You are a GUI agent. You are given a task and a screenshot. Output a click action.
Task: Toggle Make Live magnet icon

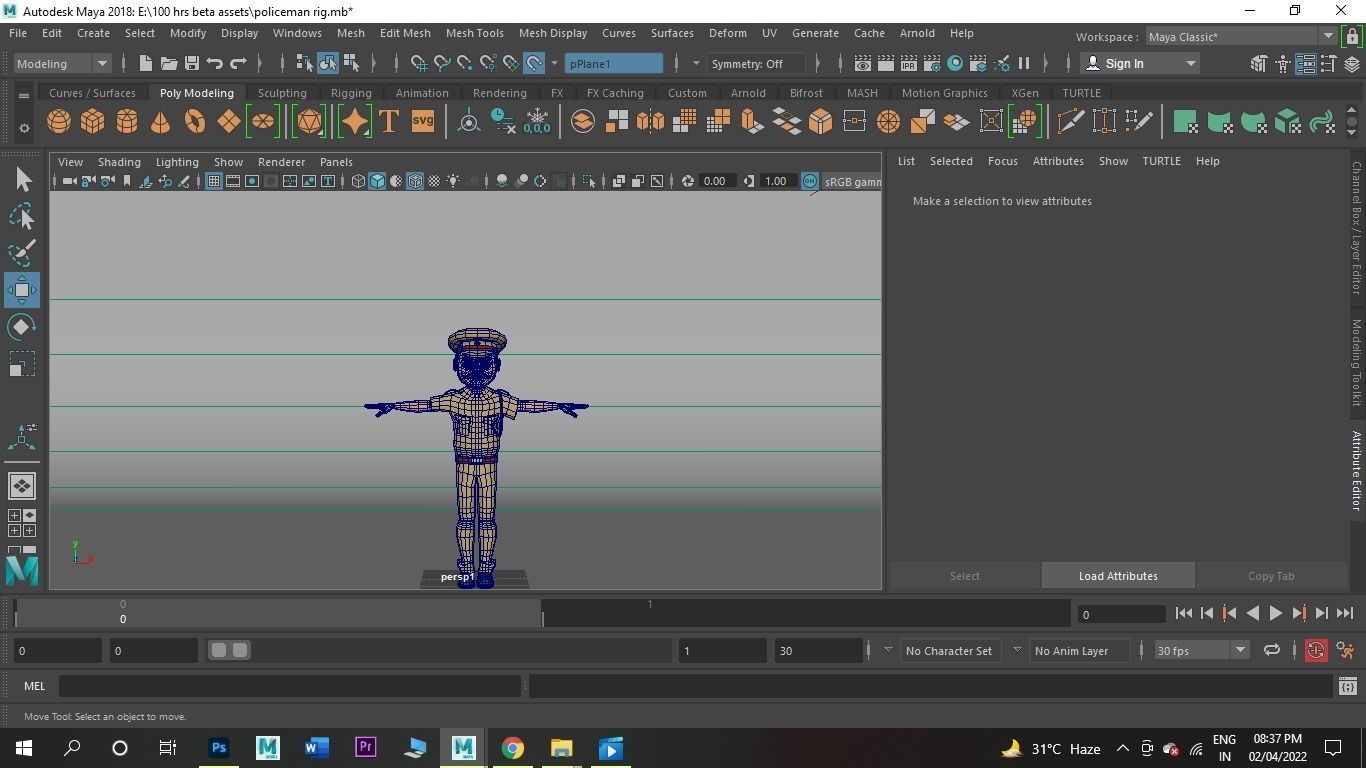click(534, 63)
